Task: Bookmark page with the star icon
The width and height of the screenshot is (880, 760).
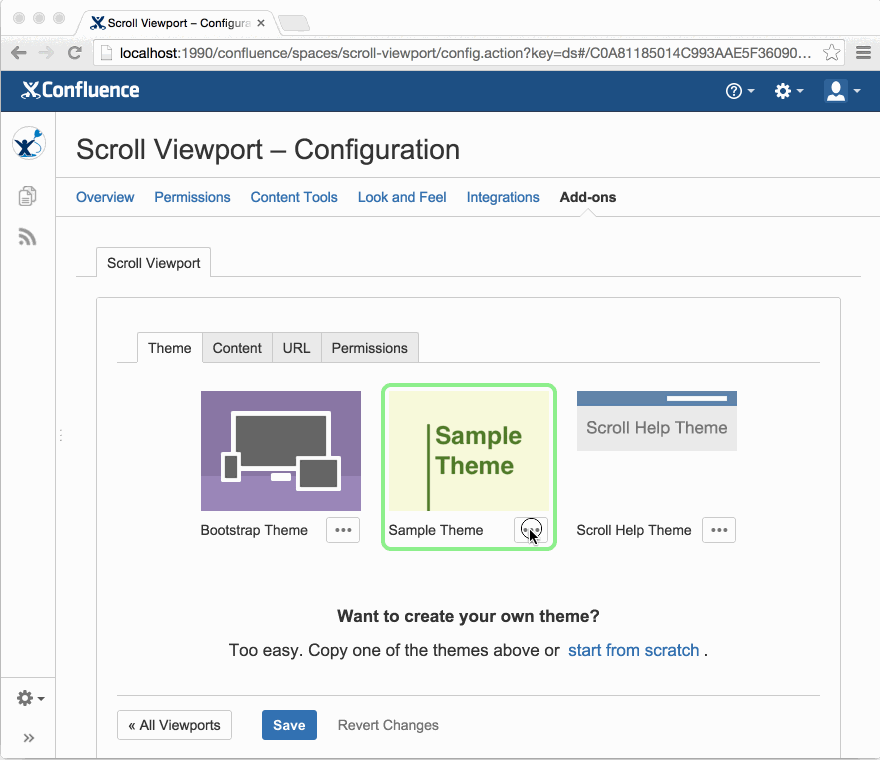Action: click(x=831, y=53)
